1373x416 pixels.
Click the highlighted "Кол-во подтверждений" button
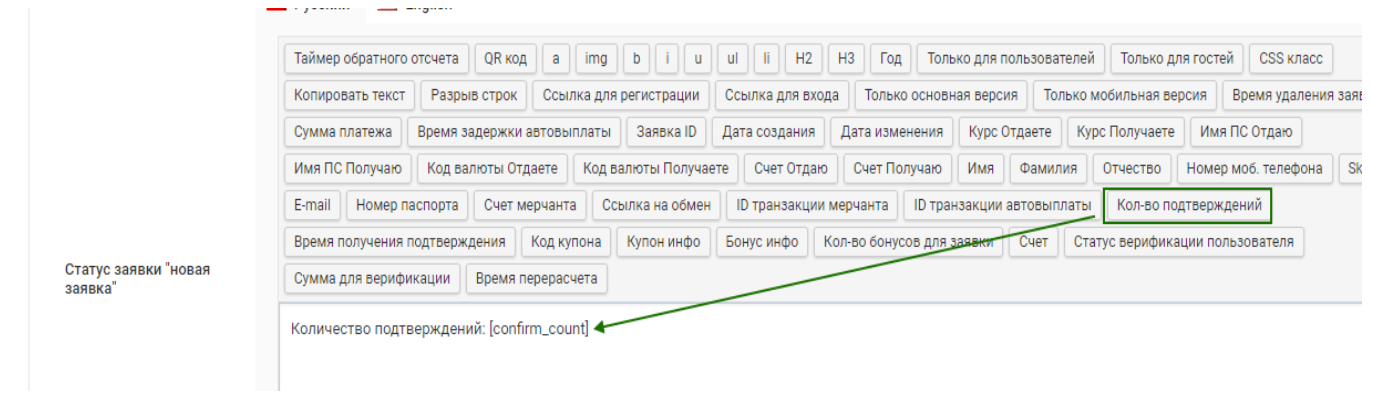click(x=1187, y=205)
